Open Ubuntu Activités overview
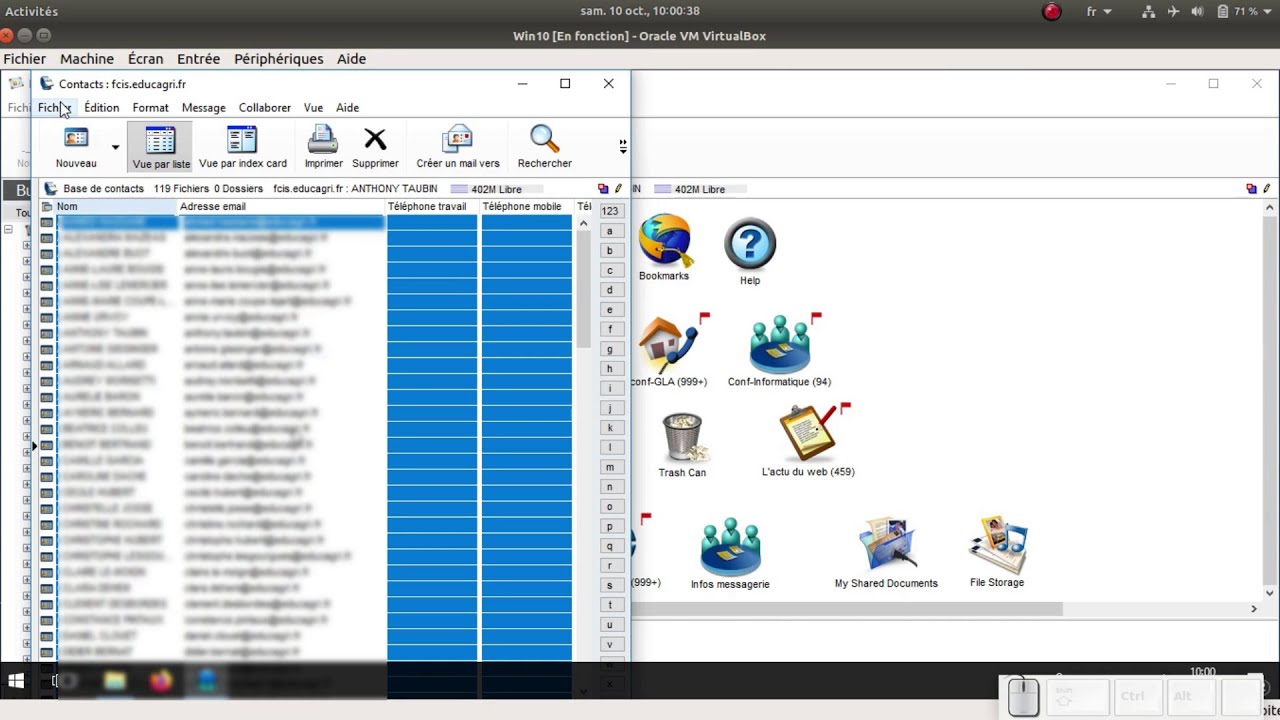The width and height of the screenshot is (1280, 720). pos(32,11)
